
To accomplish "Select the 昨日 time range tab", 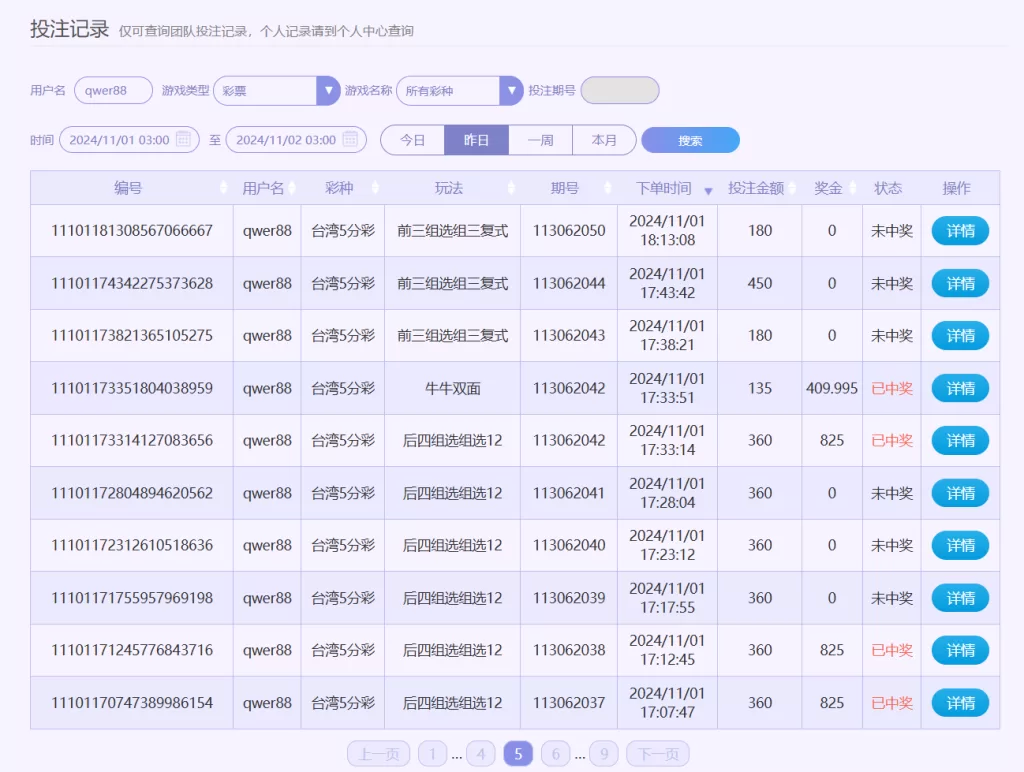I will click(x=476, y=140).
